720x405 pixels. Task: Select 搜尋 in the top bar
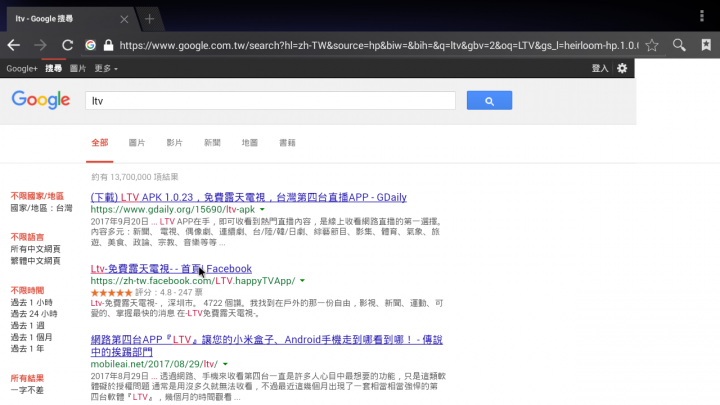53,68
